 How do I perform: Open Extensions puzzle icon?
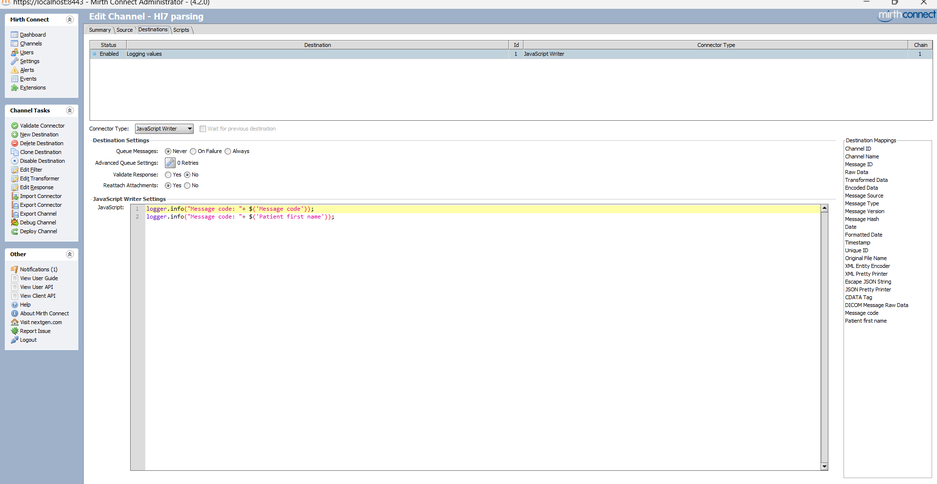point(15,88)
